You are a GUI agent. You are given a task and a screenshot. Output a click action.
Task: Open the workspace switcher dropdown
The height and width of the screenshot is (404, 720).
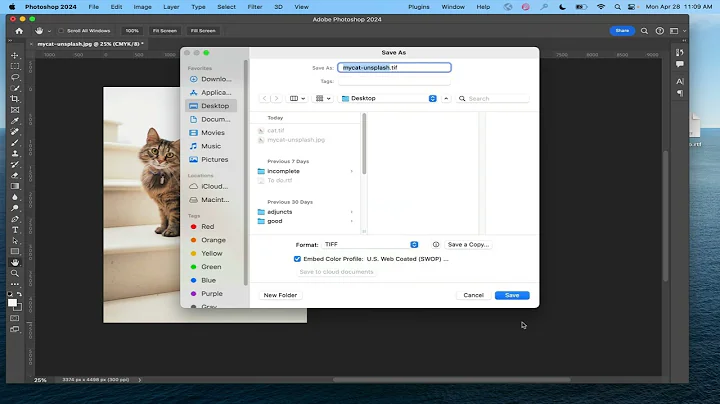pos(677,31)
